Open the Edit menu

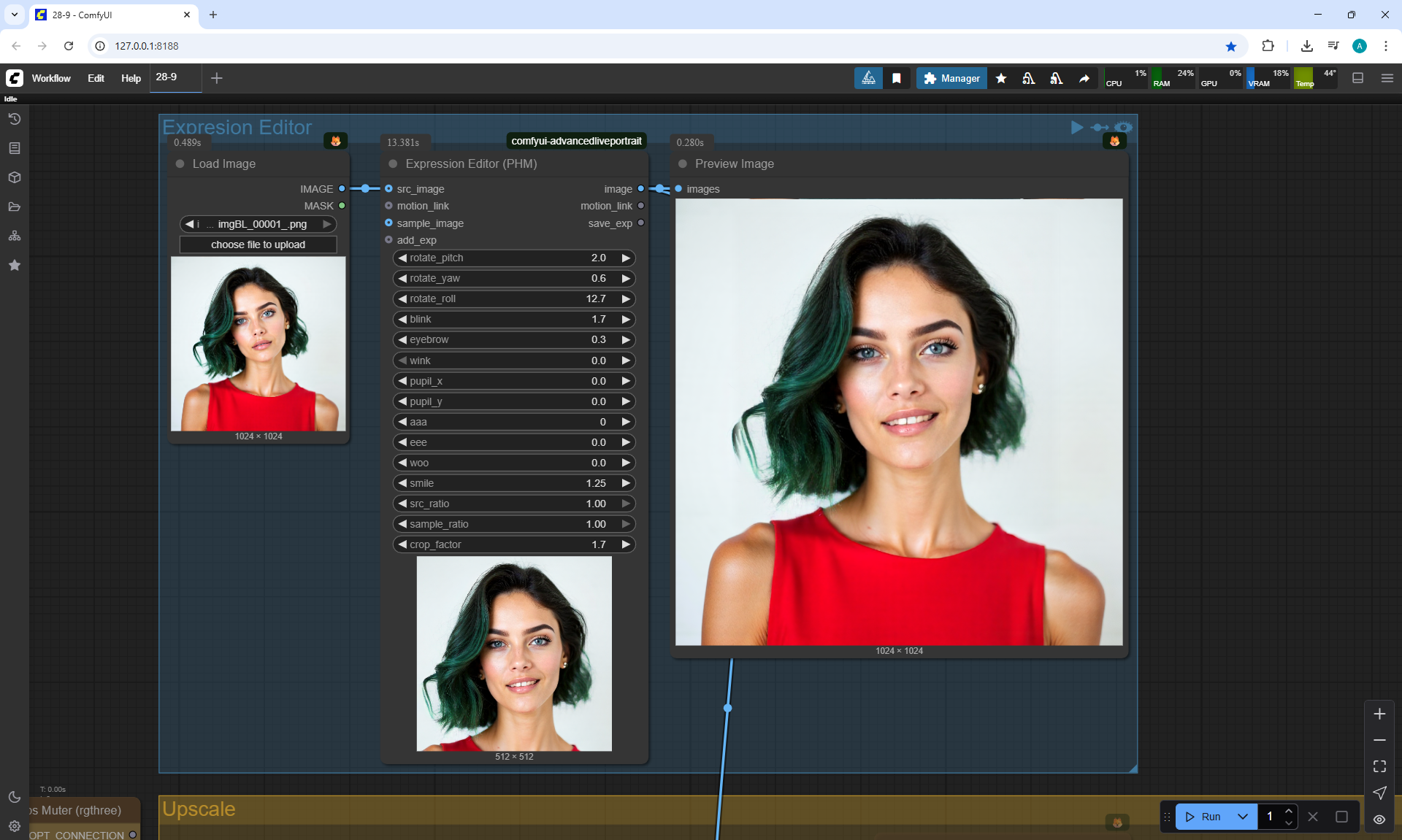point(96,78)
